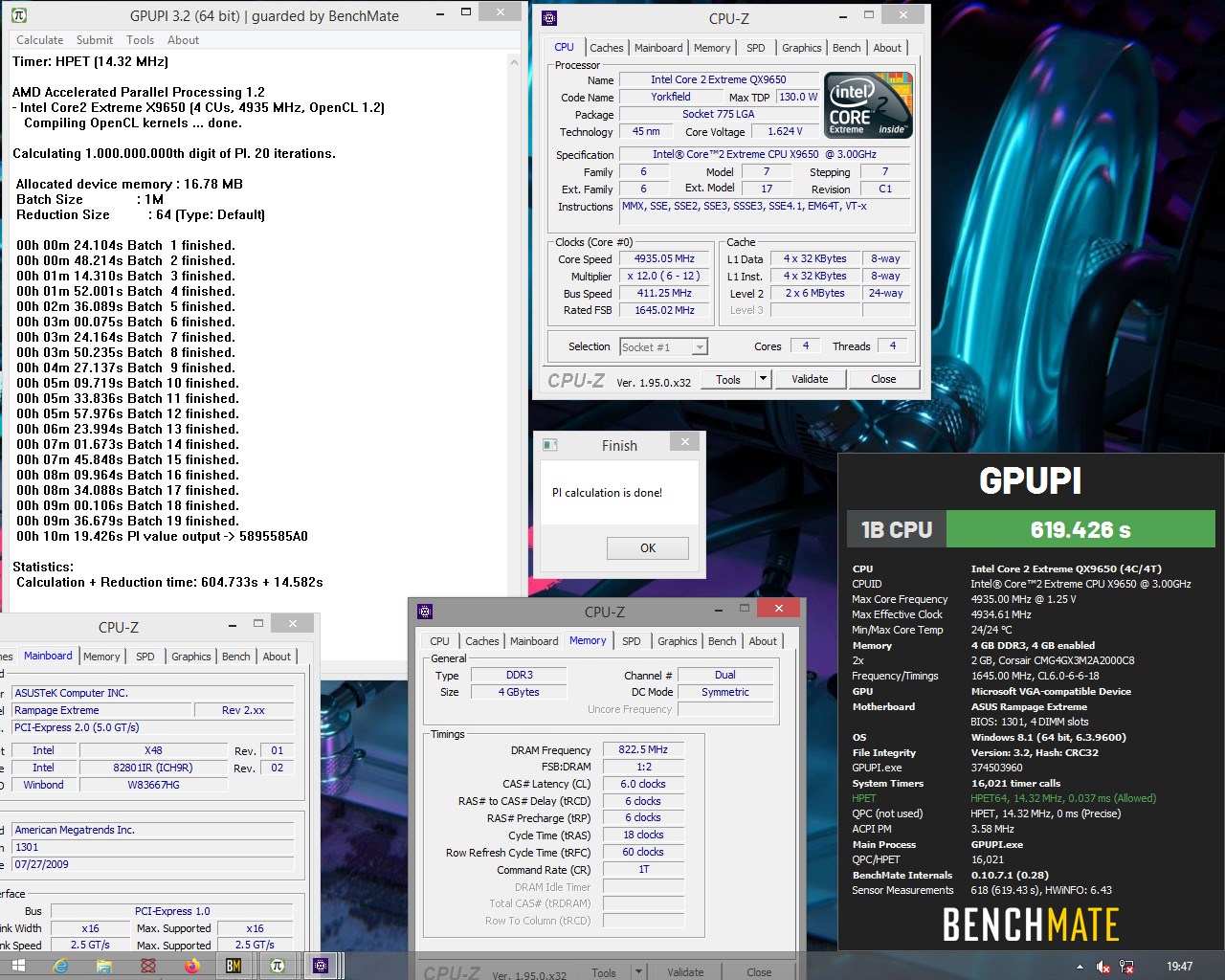Click the 'Batch 10 finished' log line
Screen dimensions: 1225x980
click(x=127, y=383)
